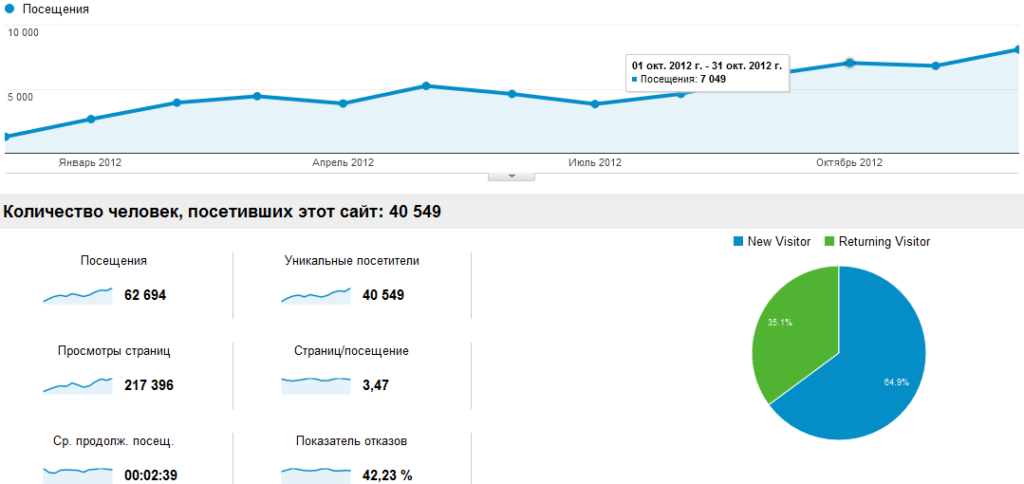Click the green Returning Visitor legend swatch
This screenshot has width=1024, height=484.
(x=829, y=242)
